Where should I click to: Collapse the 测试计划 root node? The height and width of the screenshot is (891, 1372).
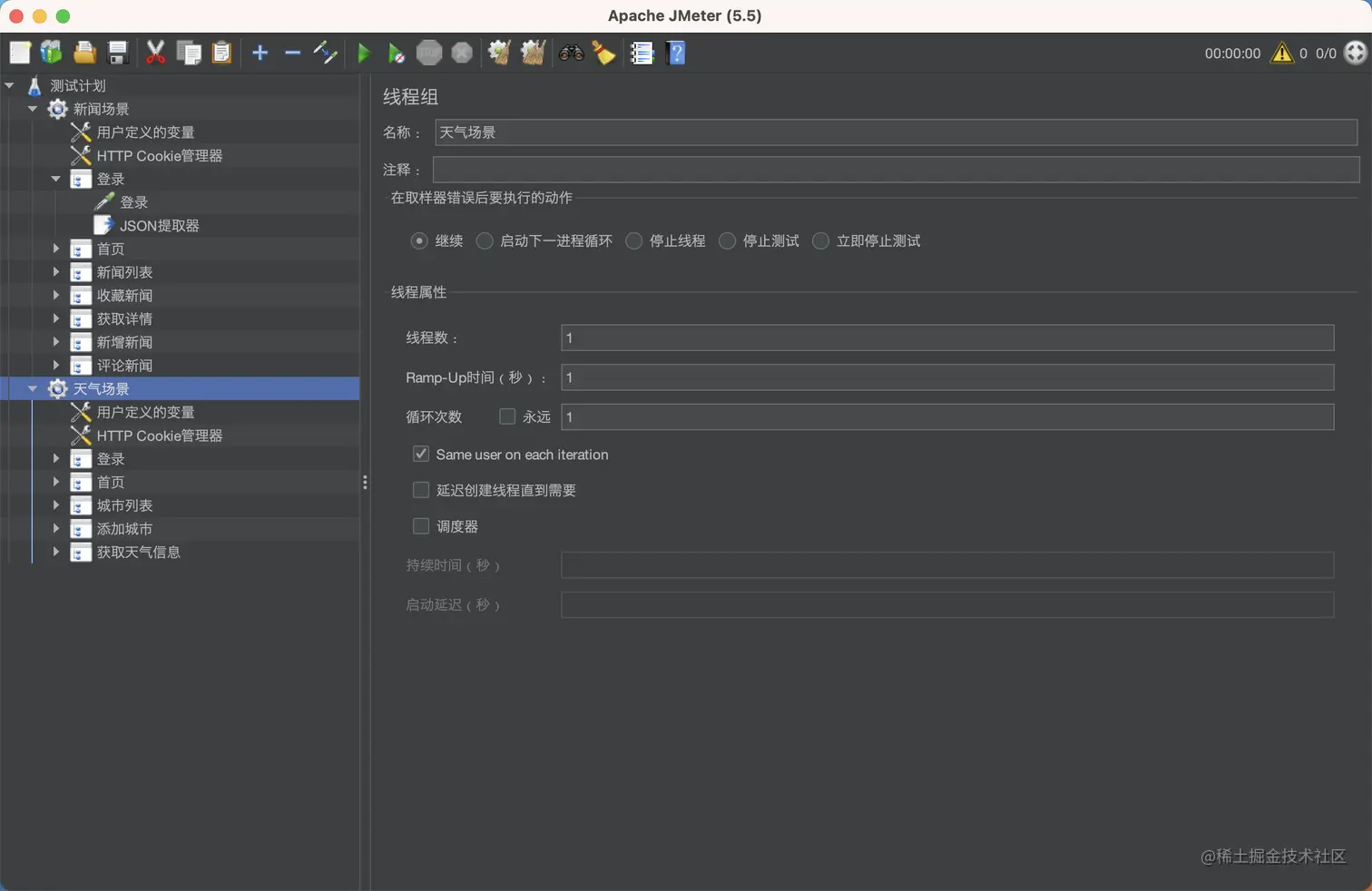pos(9,85)
